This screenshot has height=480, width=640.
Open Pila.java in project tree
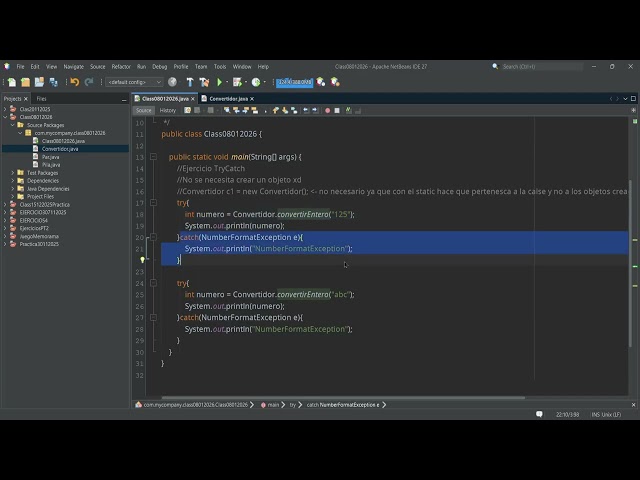(51, 165)
